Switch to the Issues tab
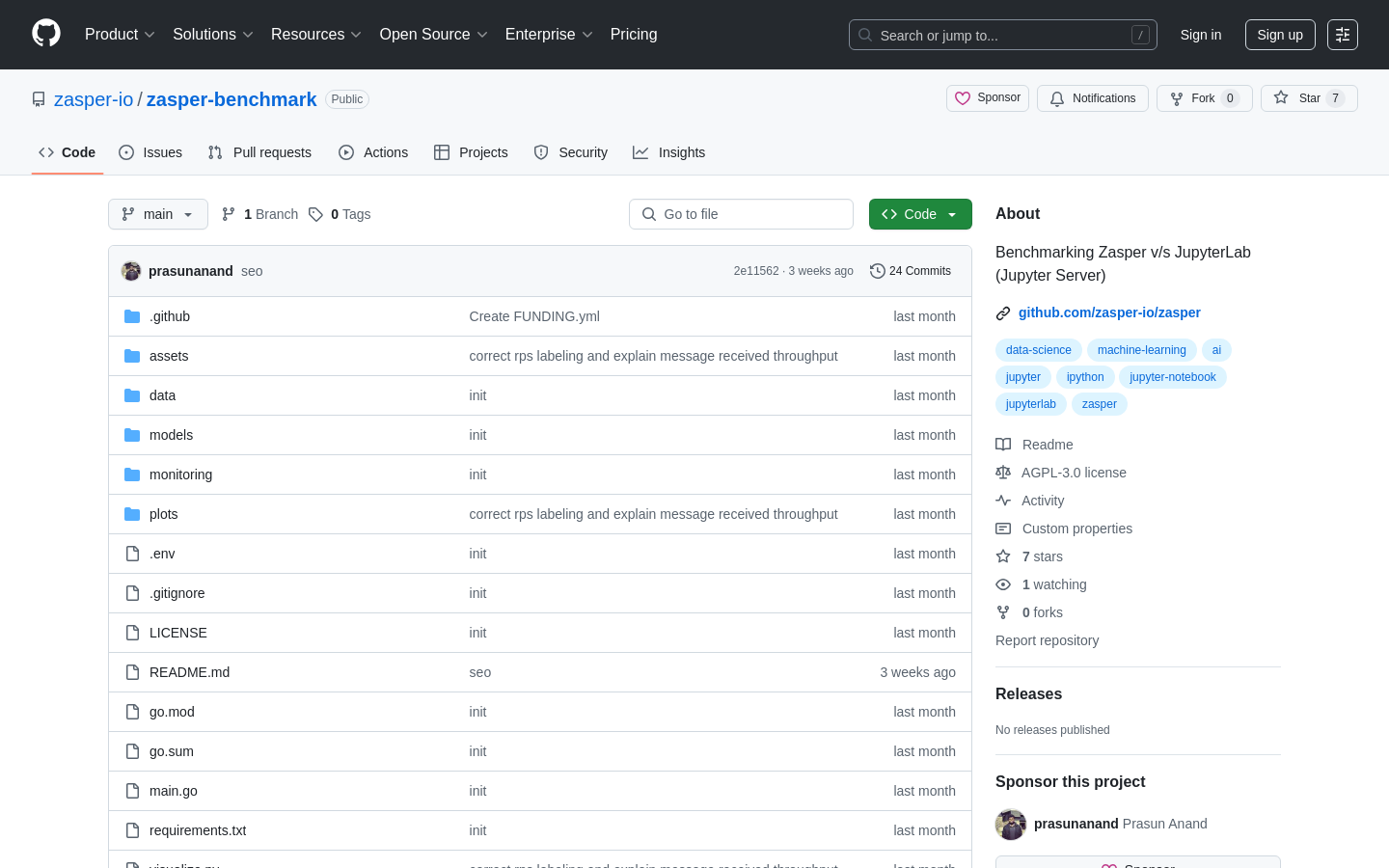The image size is (1389, 868). (x=150, y=152)
